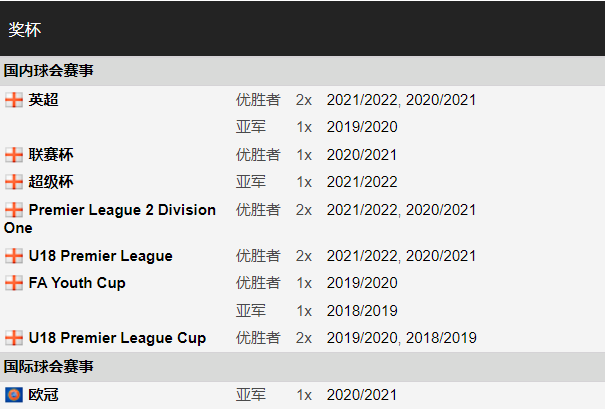Click the flag icon for U18 Premier League Cup
Image resolution: width=605 pixels, height=416 pixels.
click(14, 338)
